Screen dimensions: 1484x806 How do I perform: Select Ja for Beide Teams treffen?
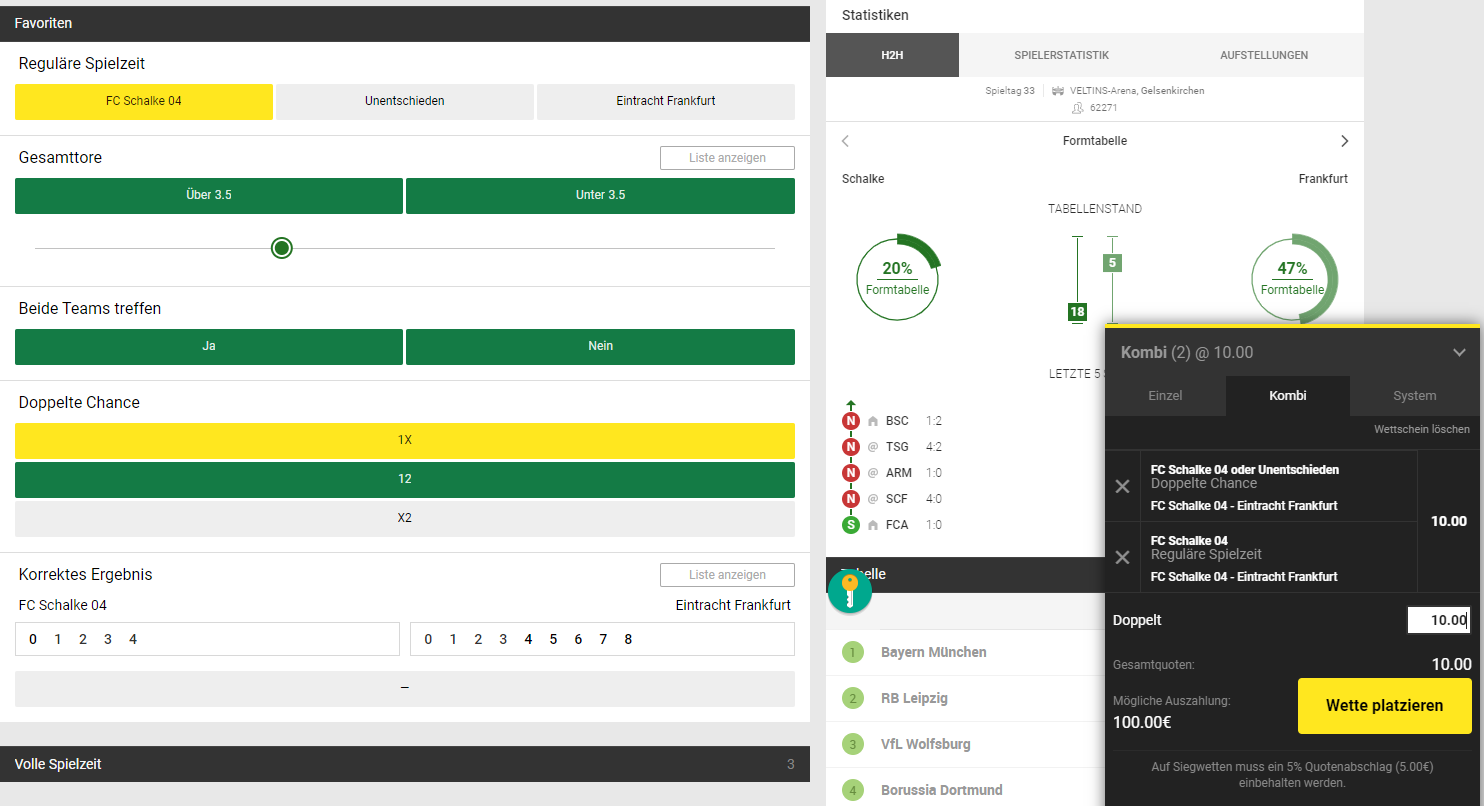209,346
